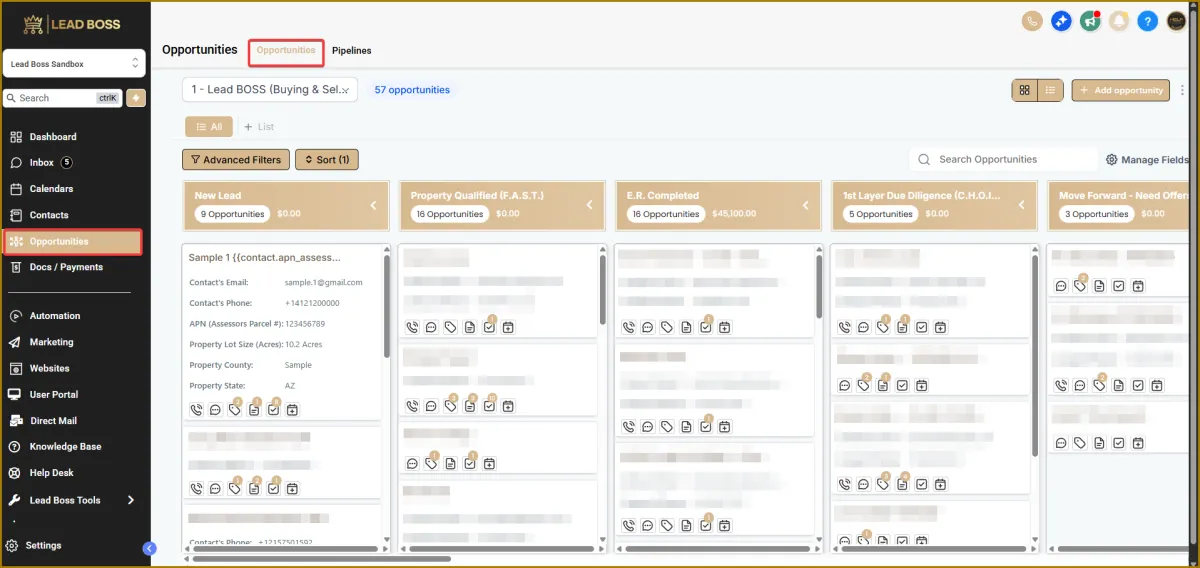Select the All smart list tab
1200x568 pixels.
(209, 127)
